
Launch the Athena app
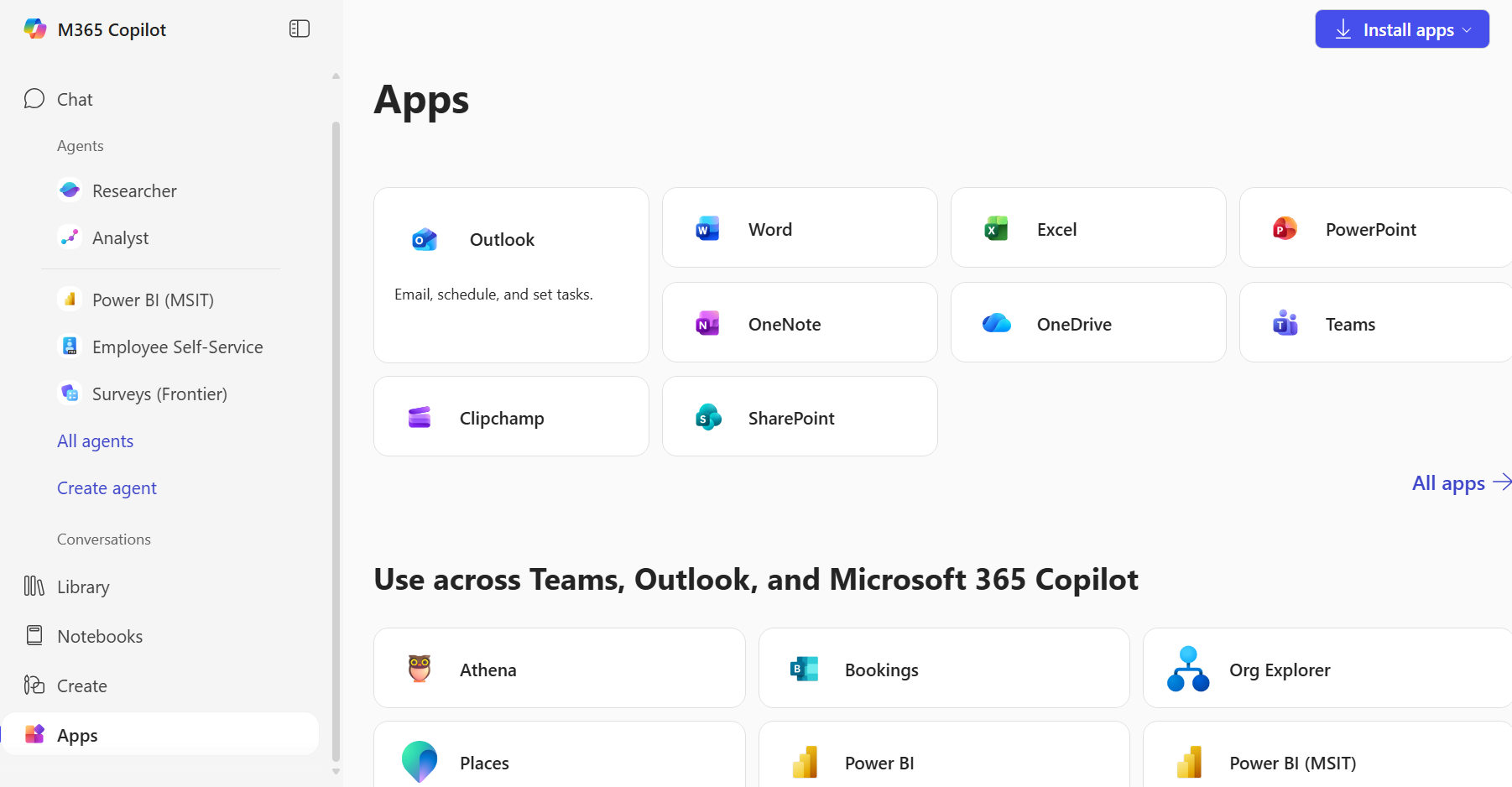(559, 668)
